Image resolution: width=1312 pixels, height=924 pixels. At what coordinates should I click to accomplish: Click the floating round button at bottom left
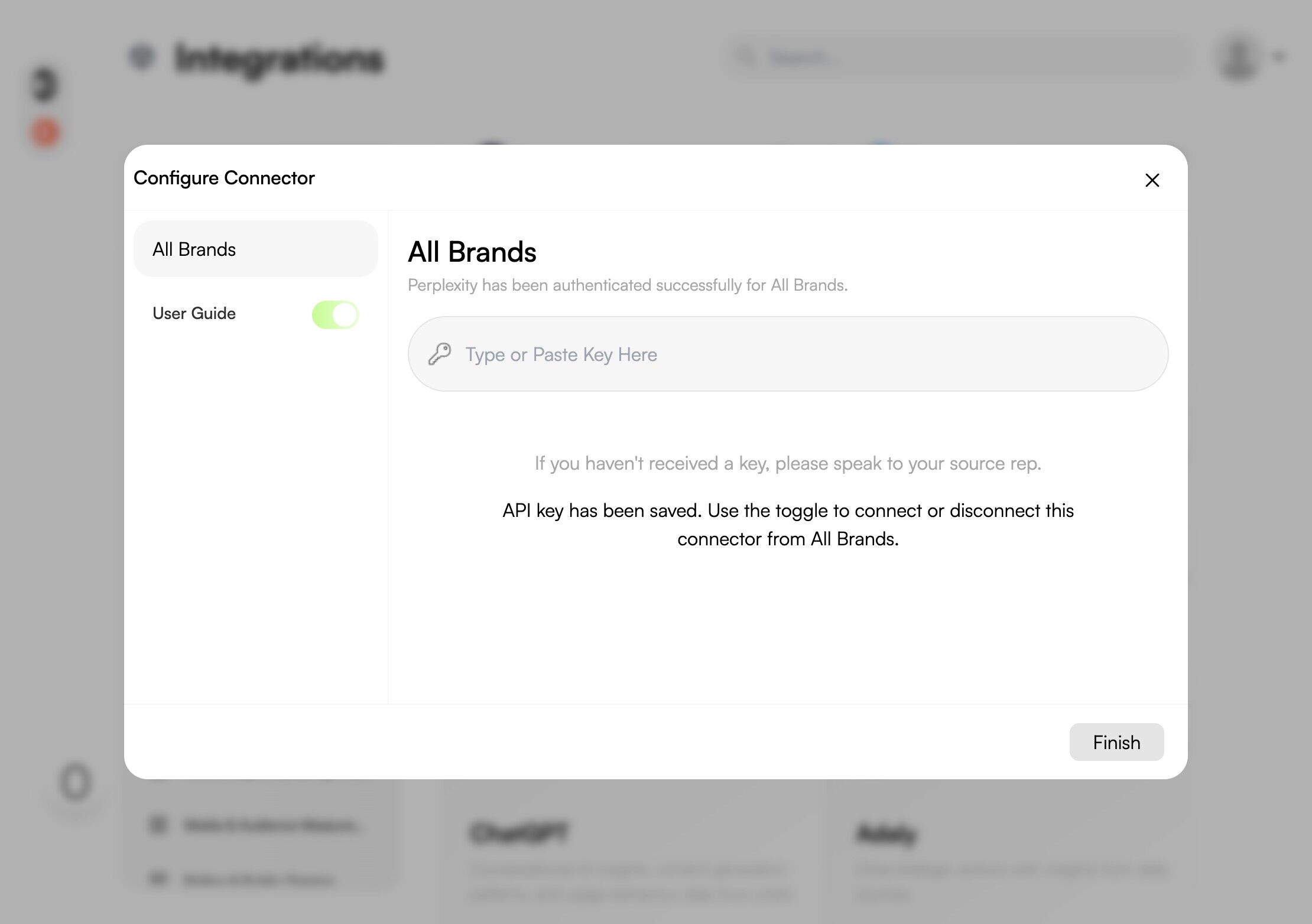click(76, 782)
